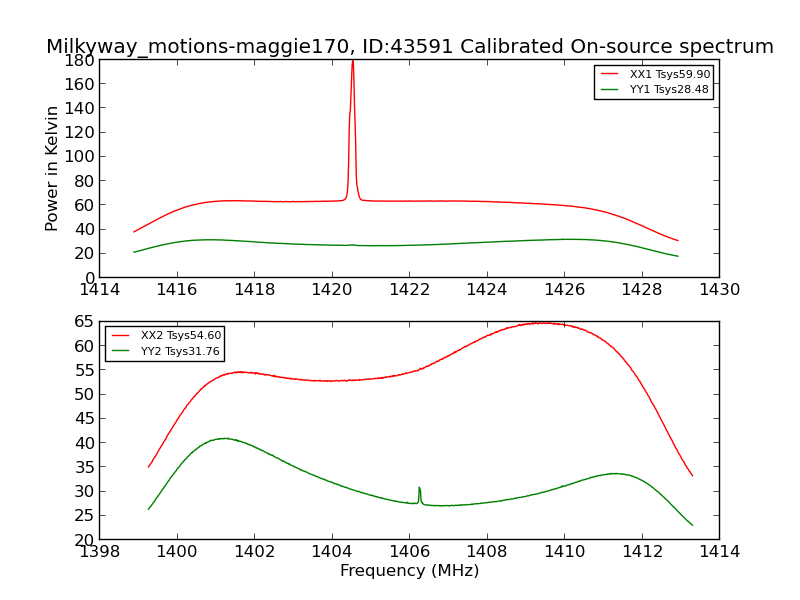Click the 180 tick label on top y-axis

(x=80, y=60)
